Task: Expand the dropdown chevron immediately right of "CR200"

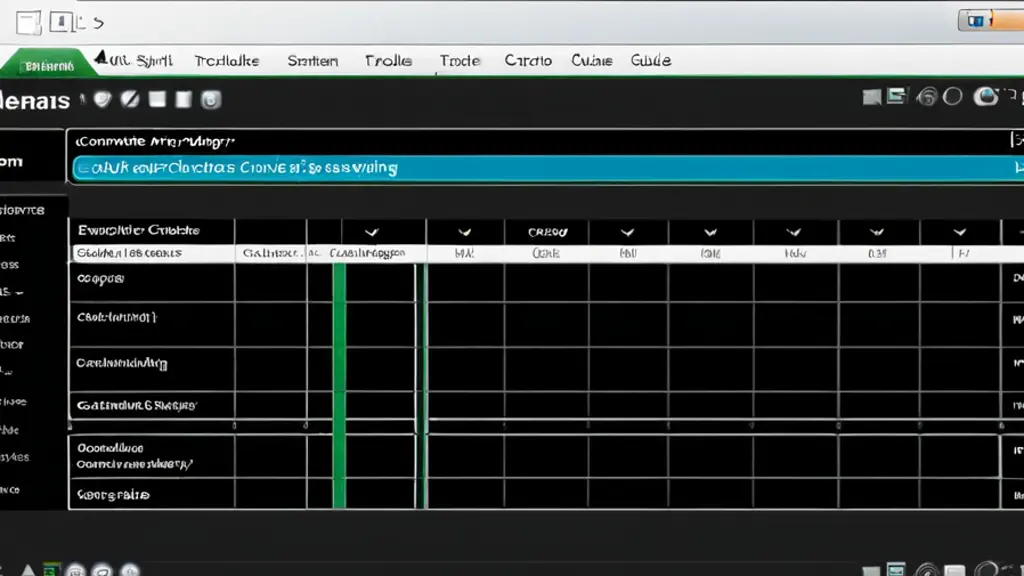Action: click(628, 232)
